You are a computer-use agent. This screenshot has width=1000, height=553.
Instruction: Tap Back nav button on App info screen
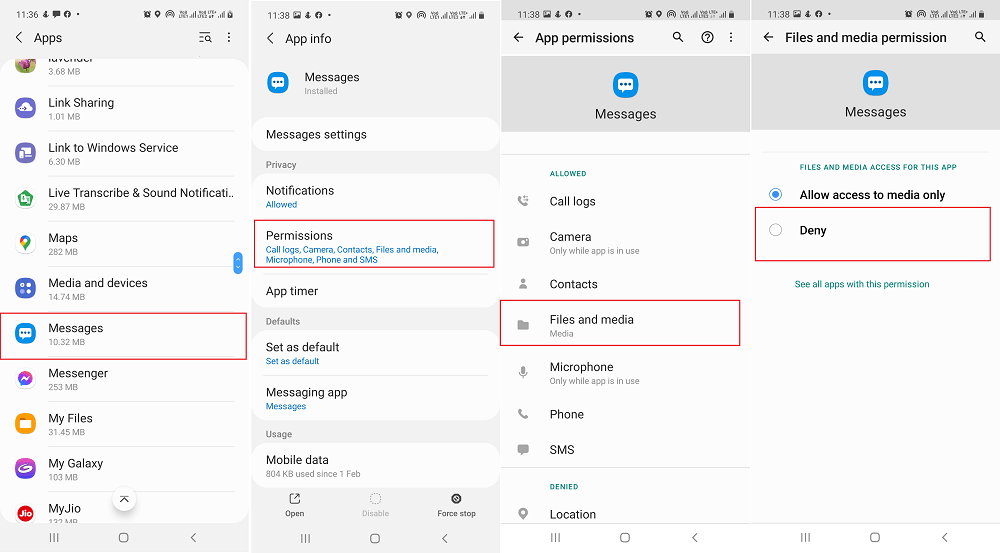[x=445, y=538]
